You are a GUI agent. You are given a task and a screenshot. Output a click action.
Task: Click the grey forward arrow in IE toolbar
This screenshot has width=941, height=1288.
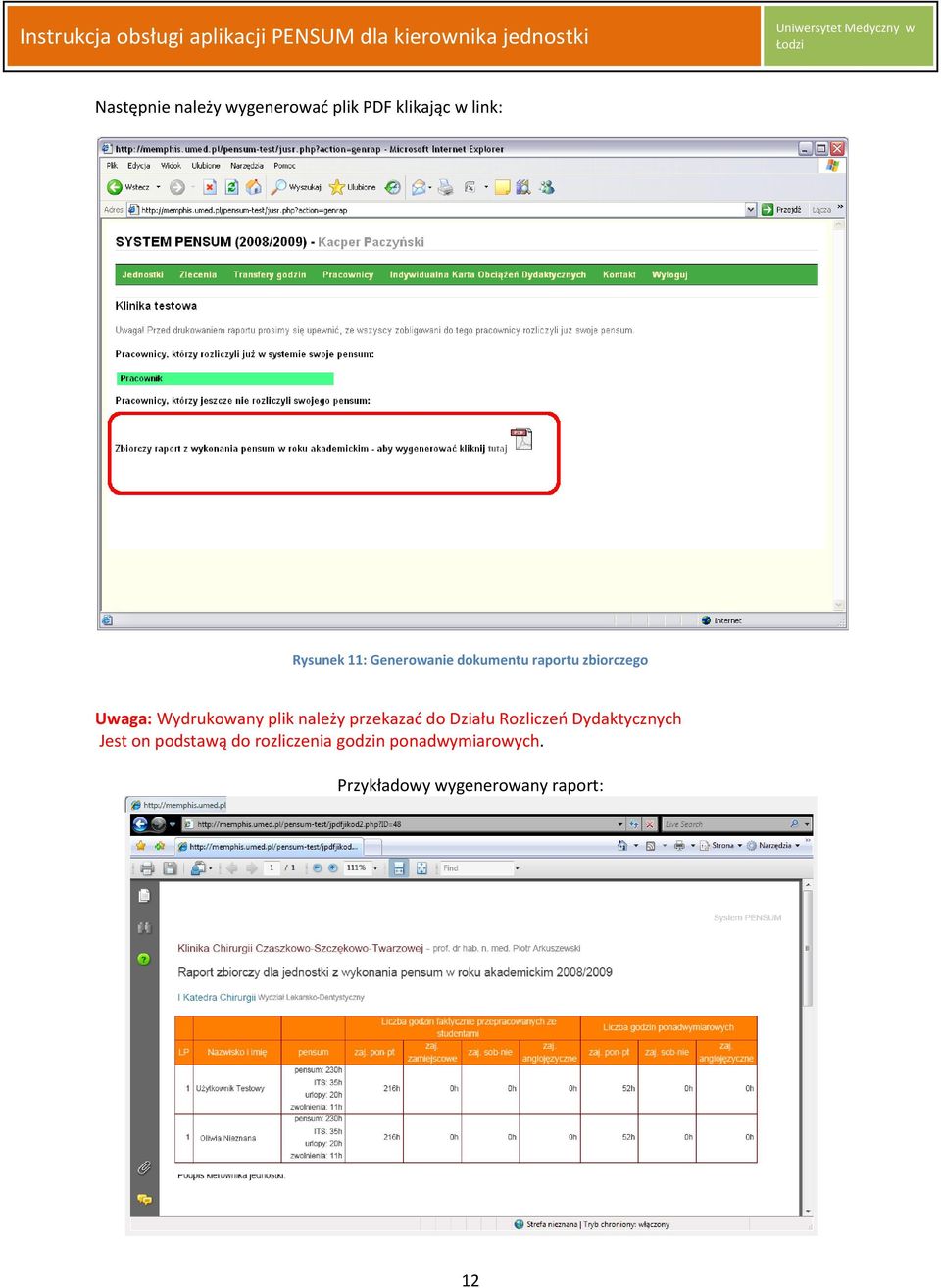pos(176,187)
